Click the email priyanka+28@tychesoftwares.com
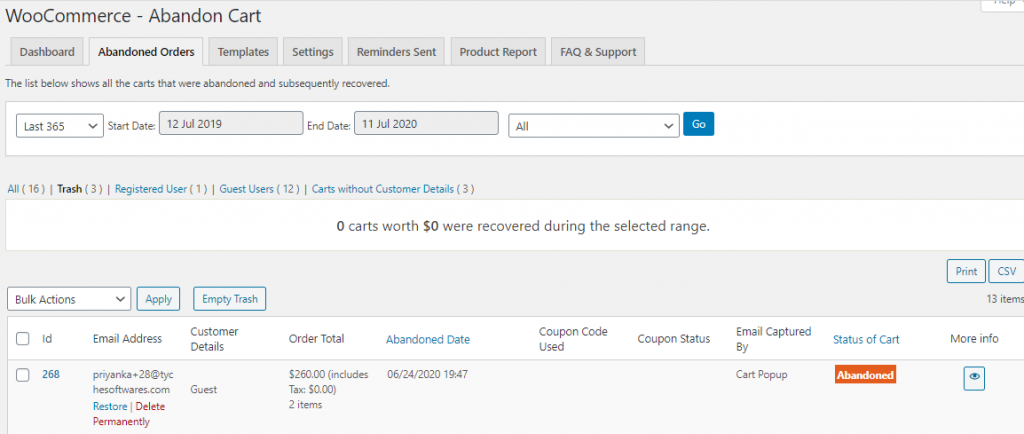1024x434 pixels. click(x=133, y=382)
